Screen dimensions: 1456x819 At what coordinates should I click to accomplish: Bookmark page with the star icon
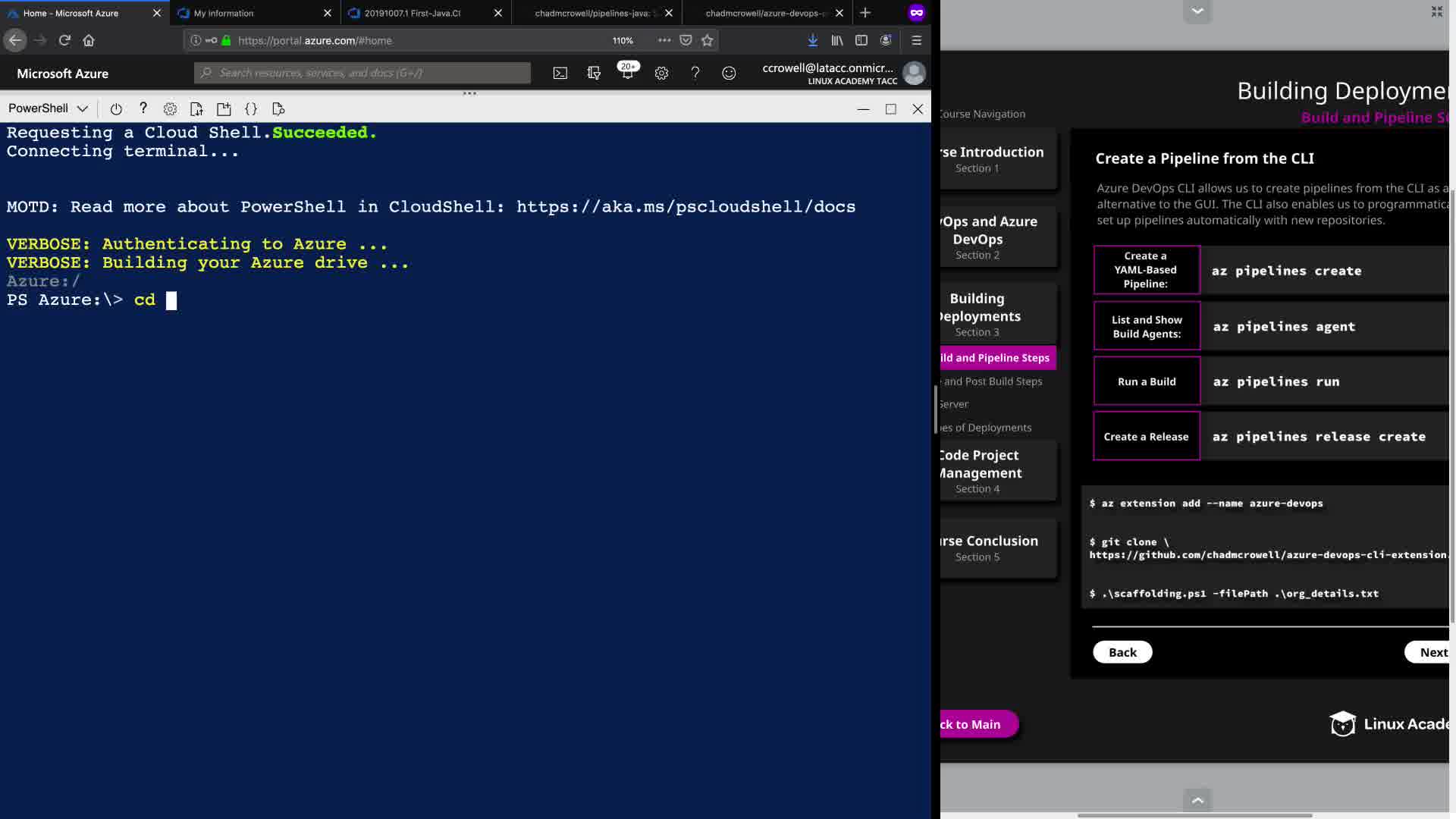point(708,40)
